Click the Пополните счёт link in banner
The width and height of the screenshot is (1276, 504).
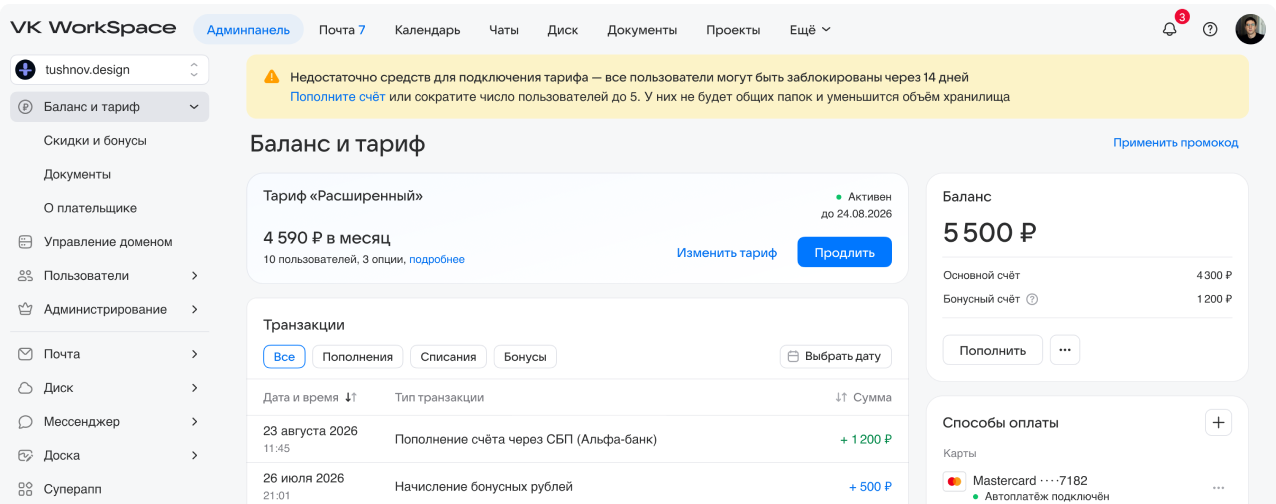[338, 97]
